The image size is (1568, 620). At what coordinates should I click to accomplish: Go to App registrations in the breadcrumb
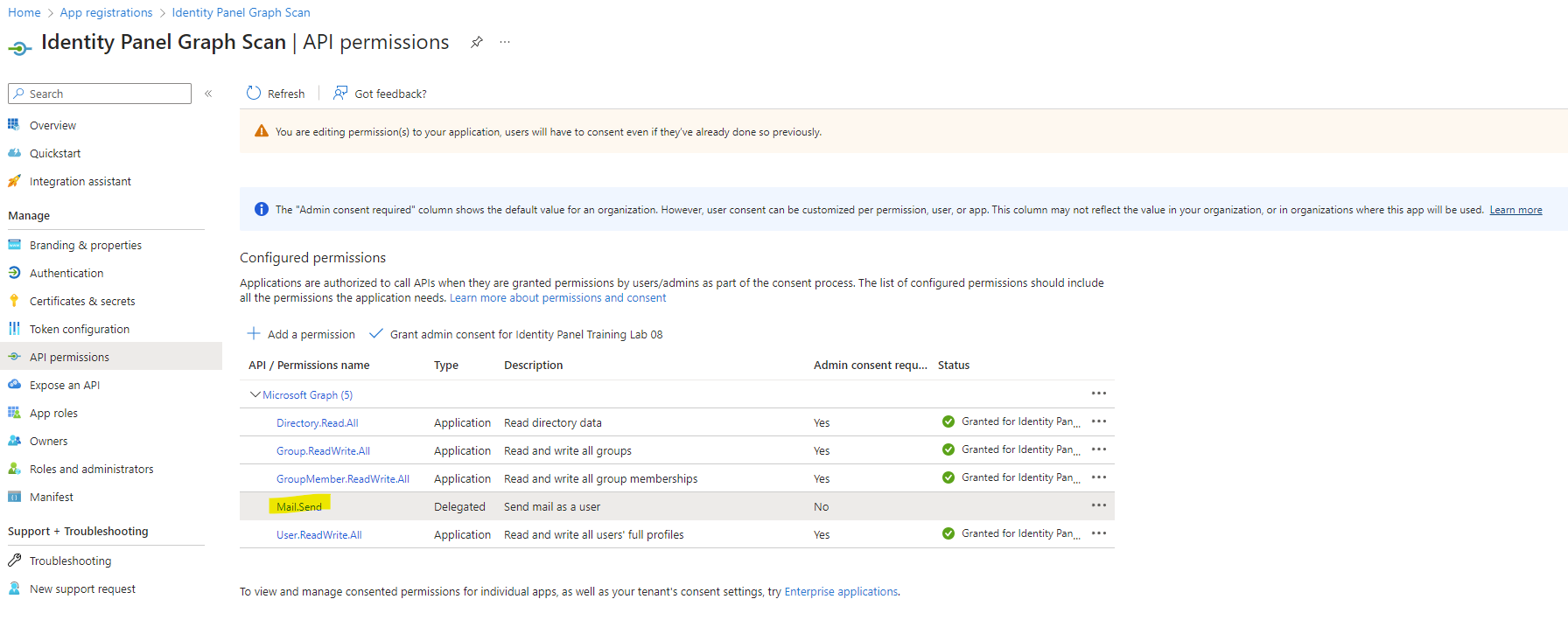pyautogui.click(x=106, y=12)
